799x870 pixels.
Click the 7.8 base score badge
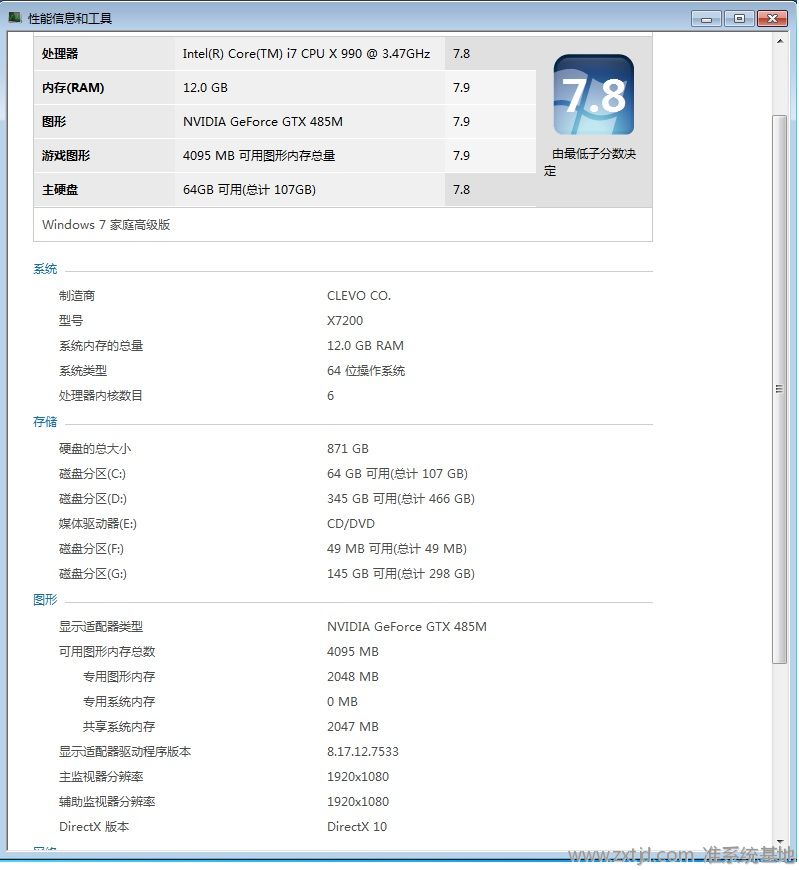593,94
